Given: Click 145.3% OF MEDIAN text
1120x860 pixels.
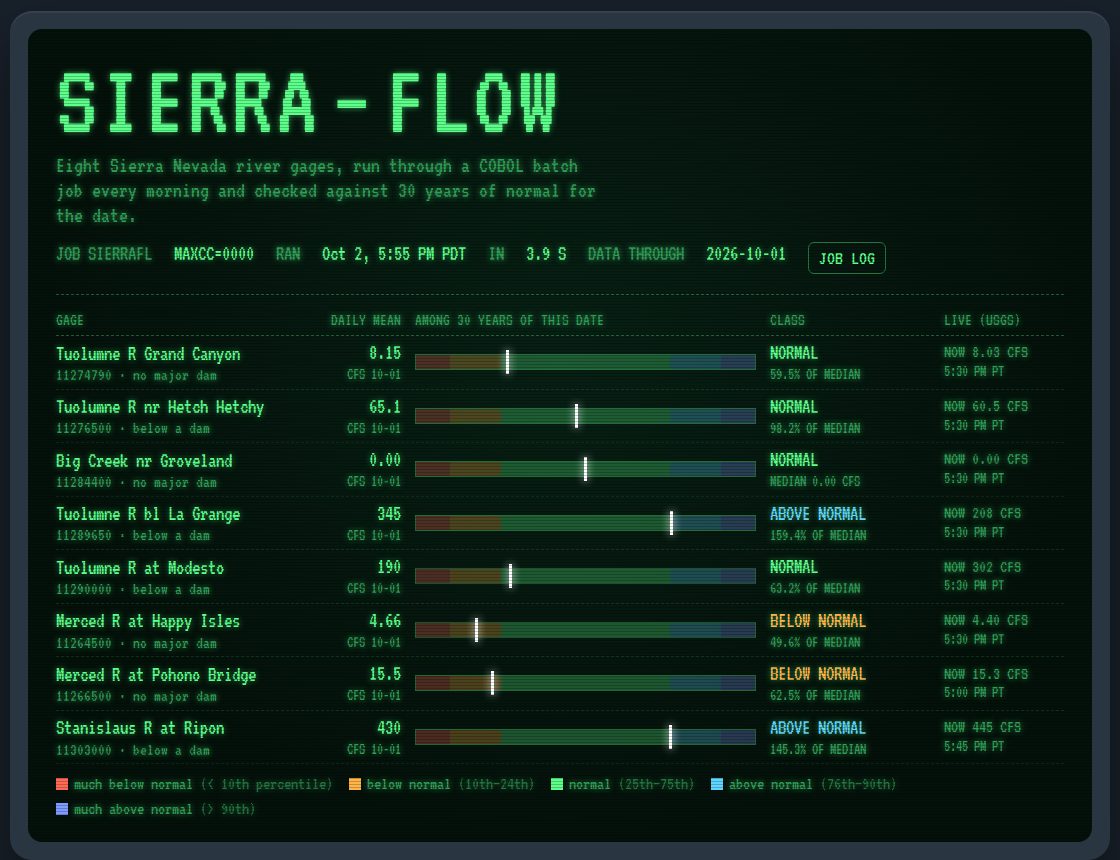Looking at the screenshot, I should 818,750.
